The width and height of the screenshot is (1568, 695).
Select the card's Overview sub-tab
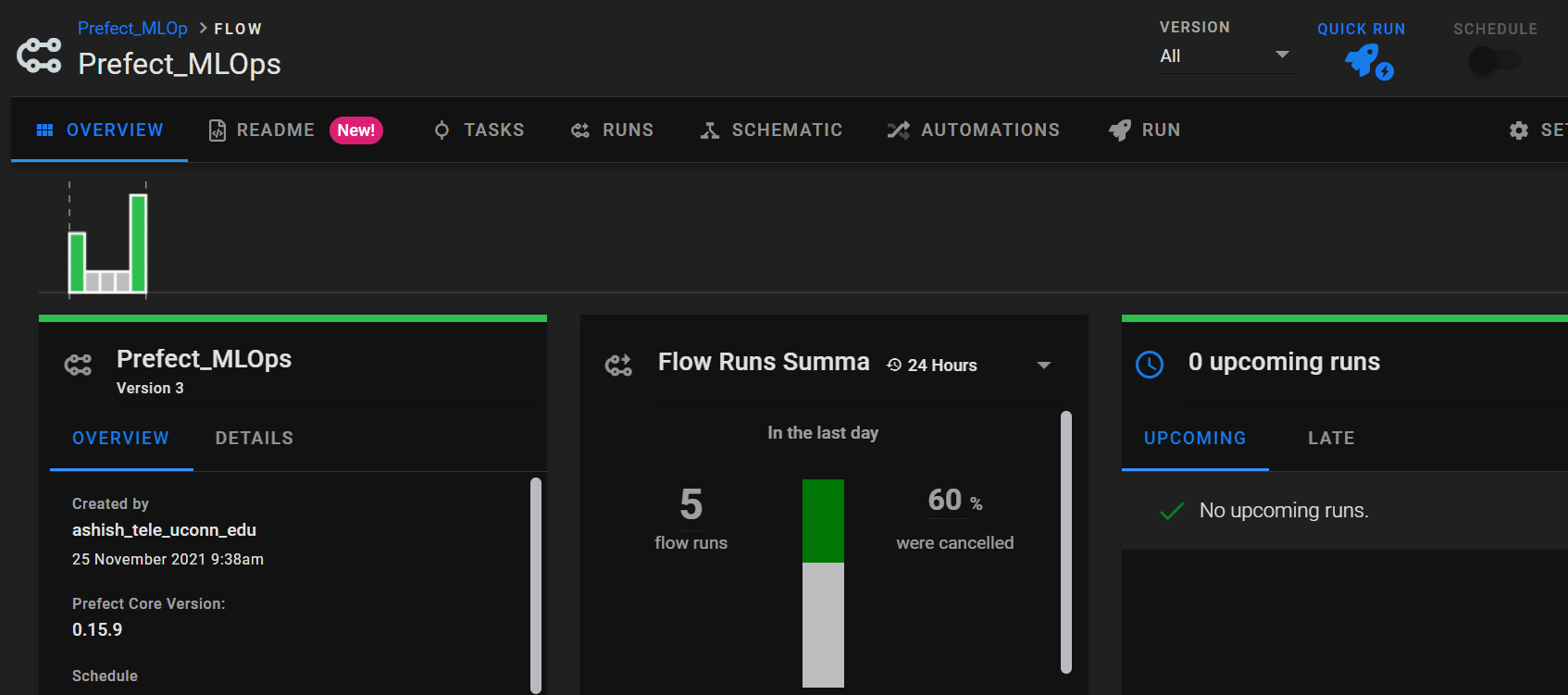coord(121,439)
